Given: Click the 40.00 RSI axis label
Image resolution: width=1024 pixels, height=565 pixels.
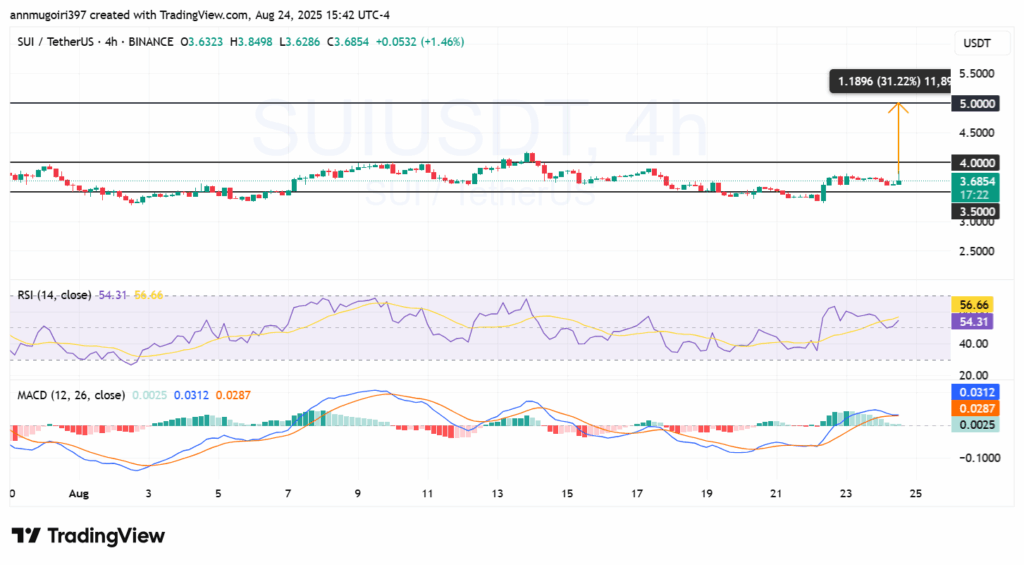Looking at the screenshot, I should click(974, 344).
